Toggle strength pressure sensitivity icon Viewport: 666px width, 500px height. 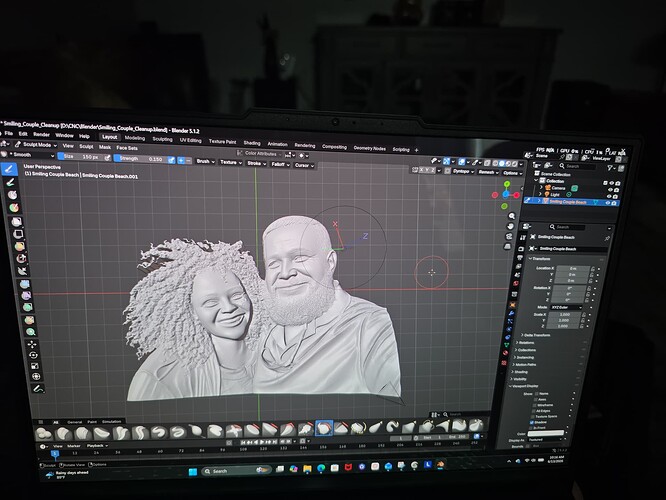click(171, 160)
